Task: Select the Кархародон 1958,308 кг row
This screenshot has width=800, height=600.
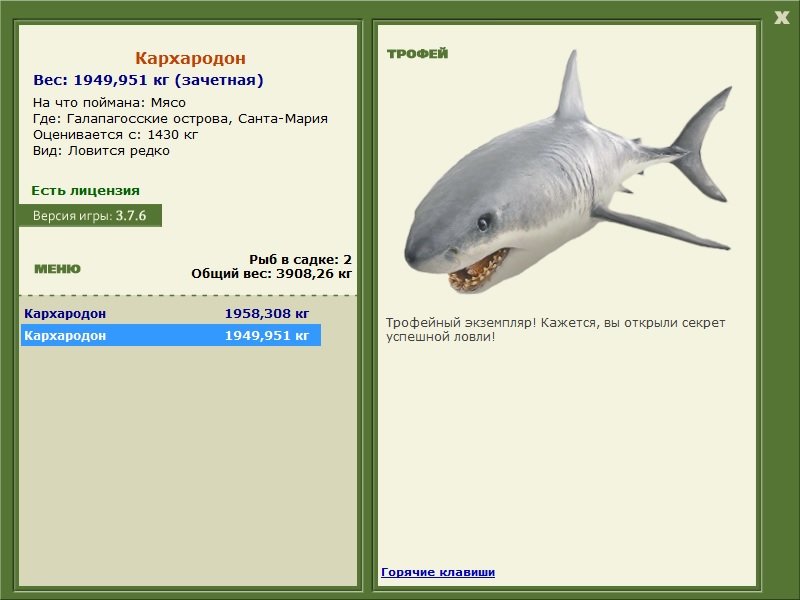Action: [x=170, y=313]
